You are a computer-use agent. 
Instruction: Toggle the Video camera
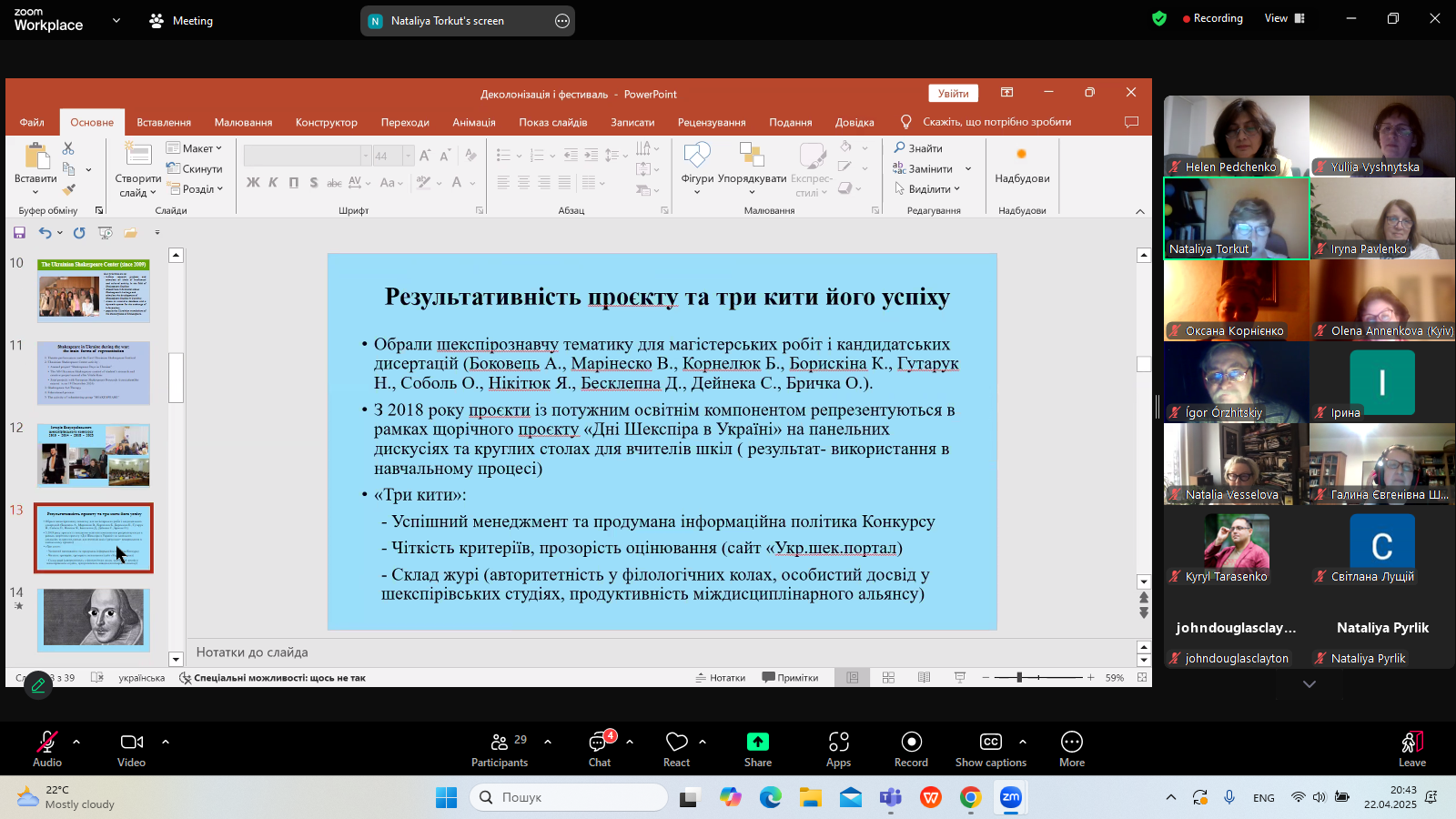(x=132, y=743)
